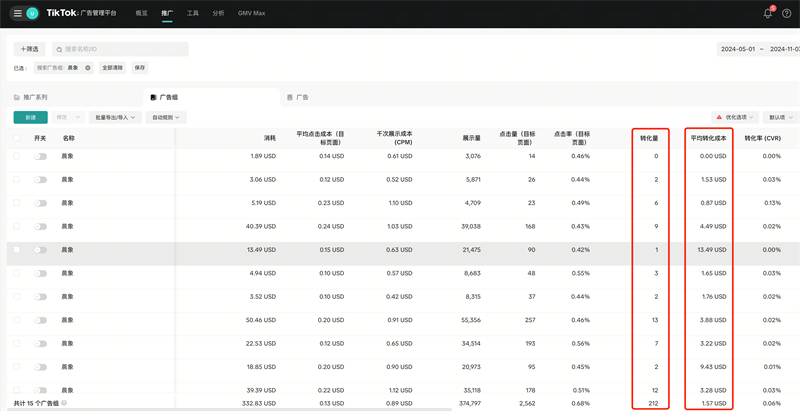
Task: Click the 9.43 USD conversion cost cell
Action: click(x=714, y=367)
